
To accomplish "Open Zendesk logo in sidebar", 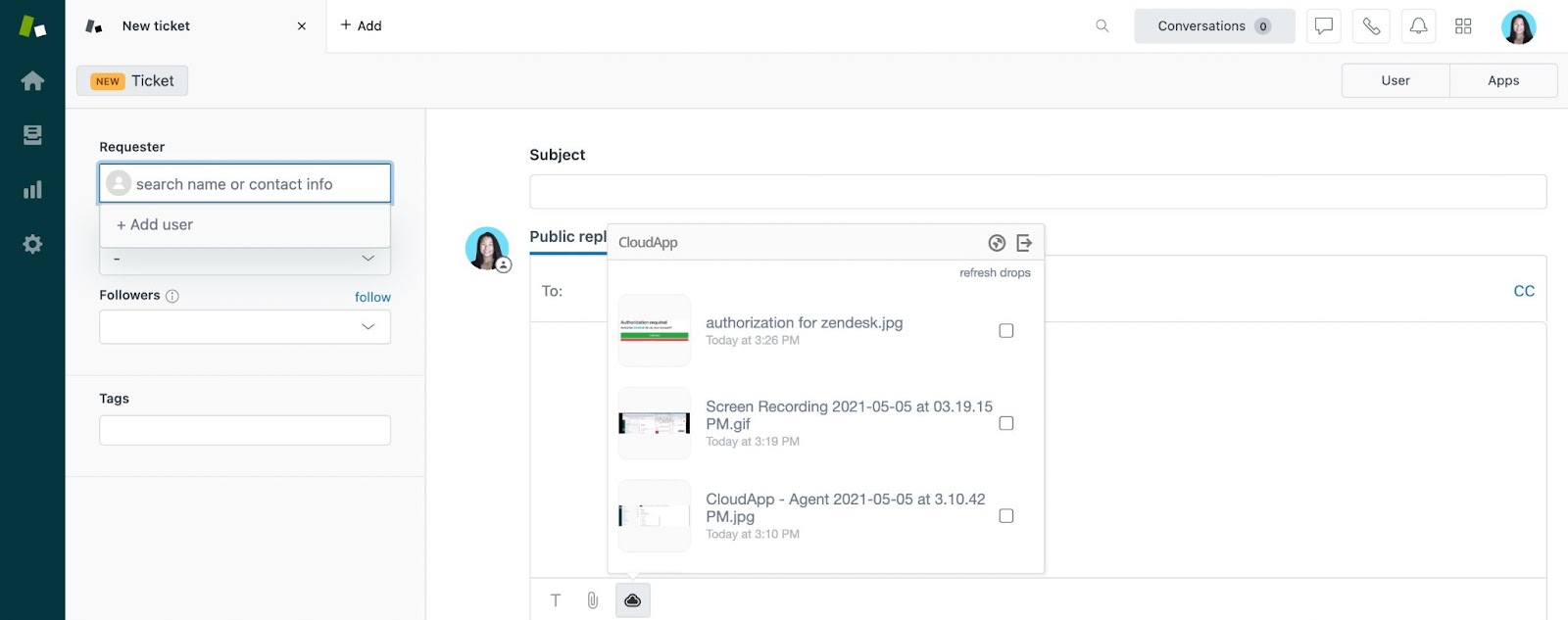I will coord(32,26).
